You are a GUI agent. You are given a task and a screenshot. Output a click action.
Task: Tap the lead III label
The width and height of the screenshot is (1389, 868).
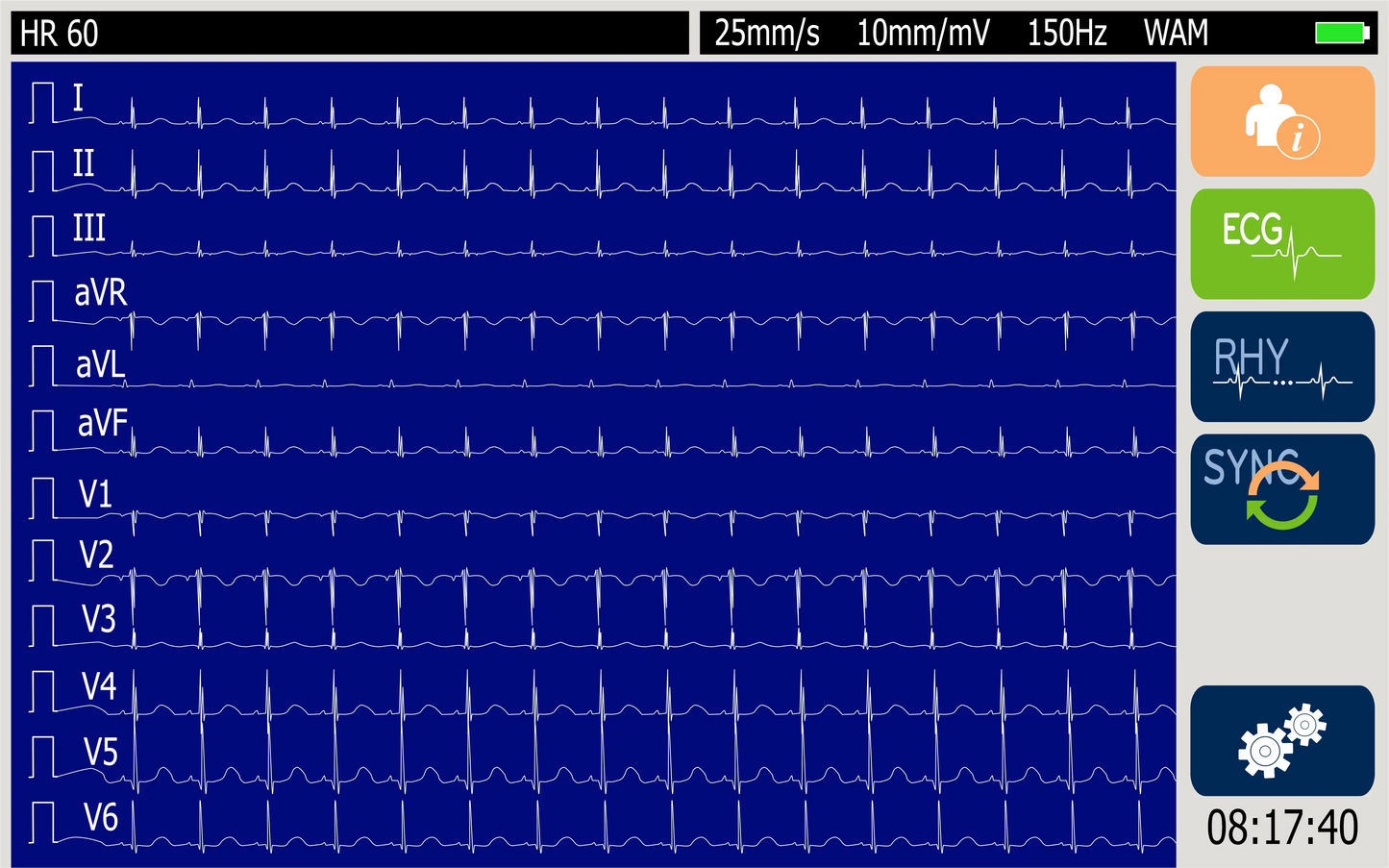[x=88, y=229]
